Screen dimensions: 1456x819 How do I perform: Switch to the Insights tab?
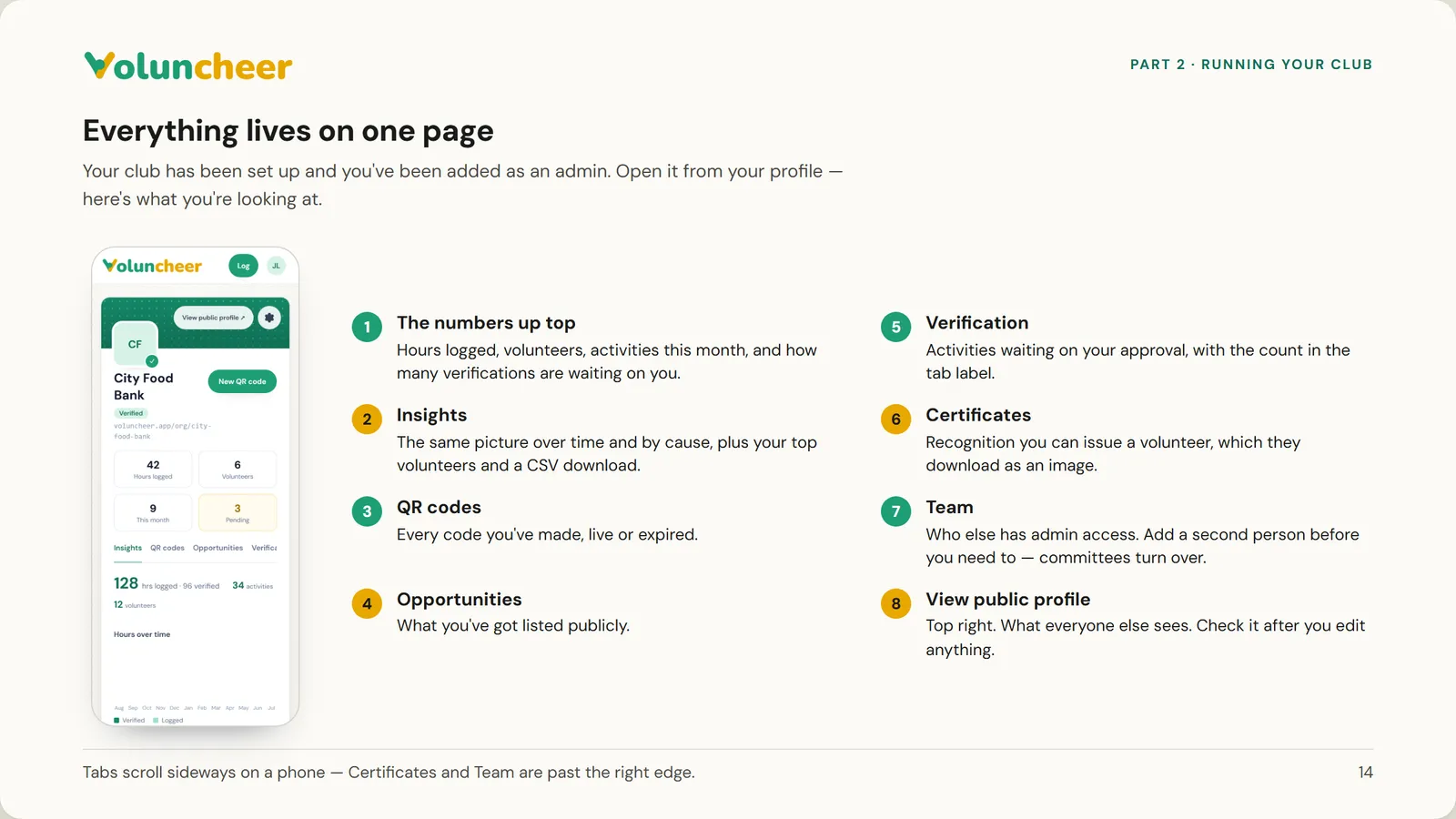tap(127, 548)
